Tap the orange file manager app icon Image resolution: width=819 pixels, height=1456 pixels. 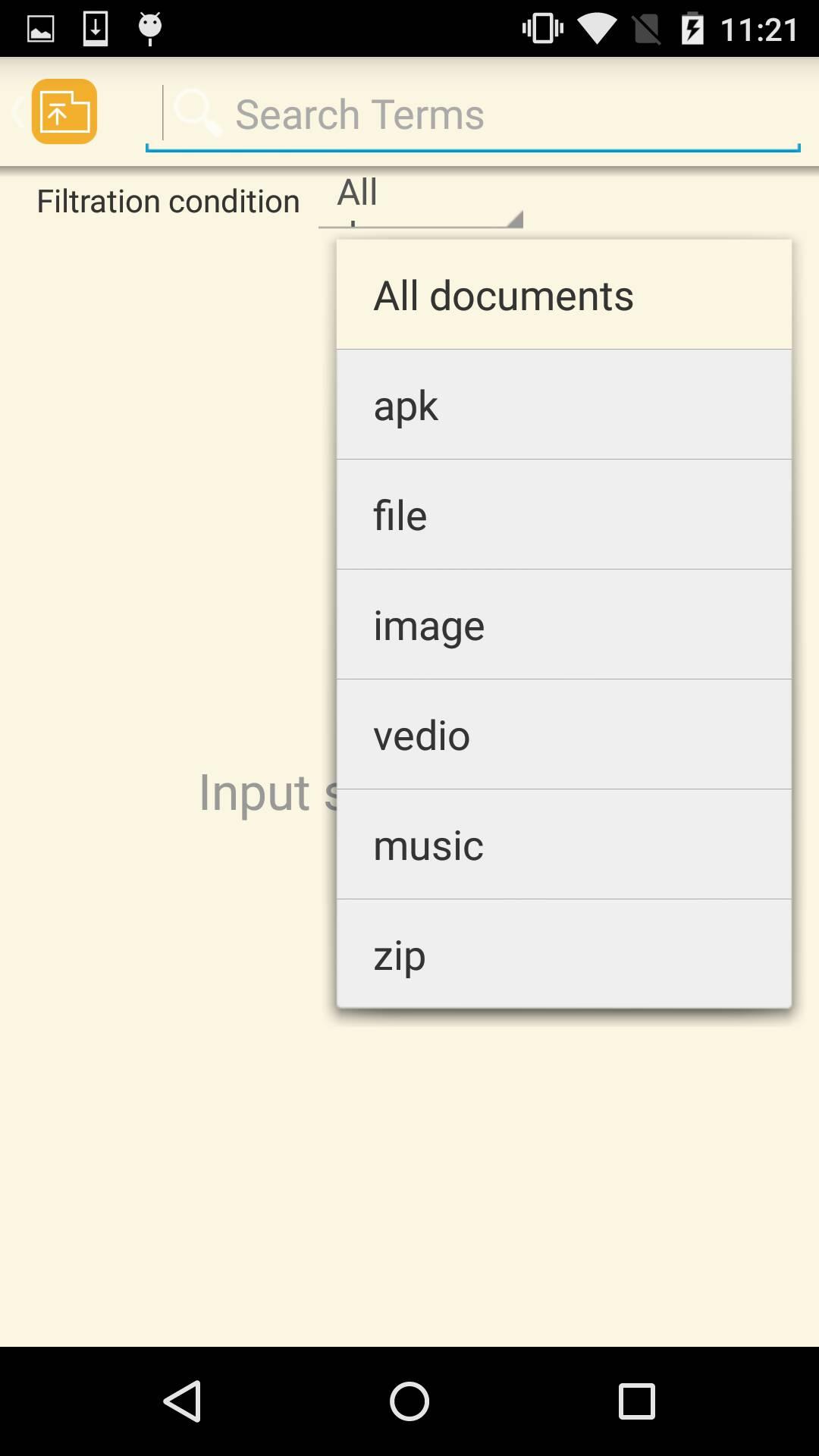tap(64, 111)
